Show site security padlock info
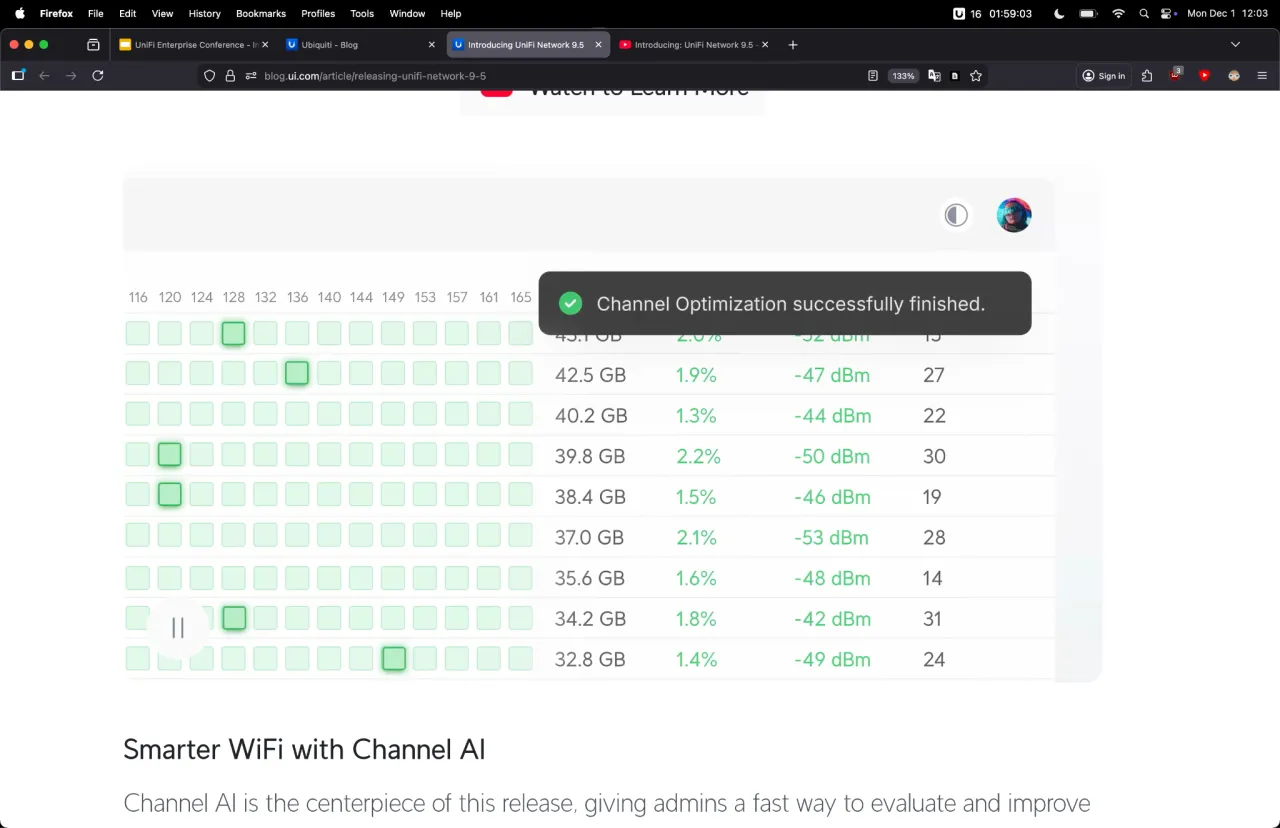Image resolution: width=1280 pixels, height=828 pixels. (x=230, y=75)
